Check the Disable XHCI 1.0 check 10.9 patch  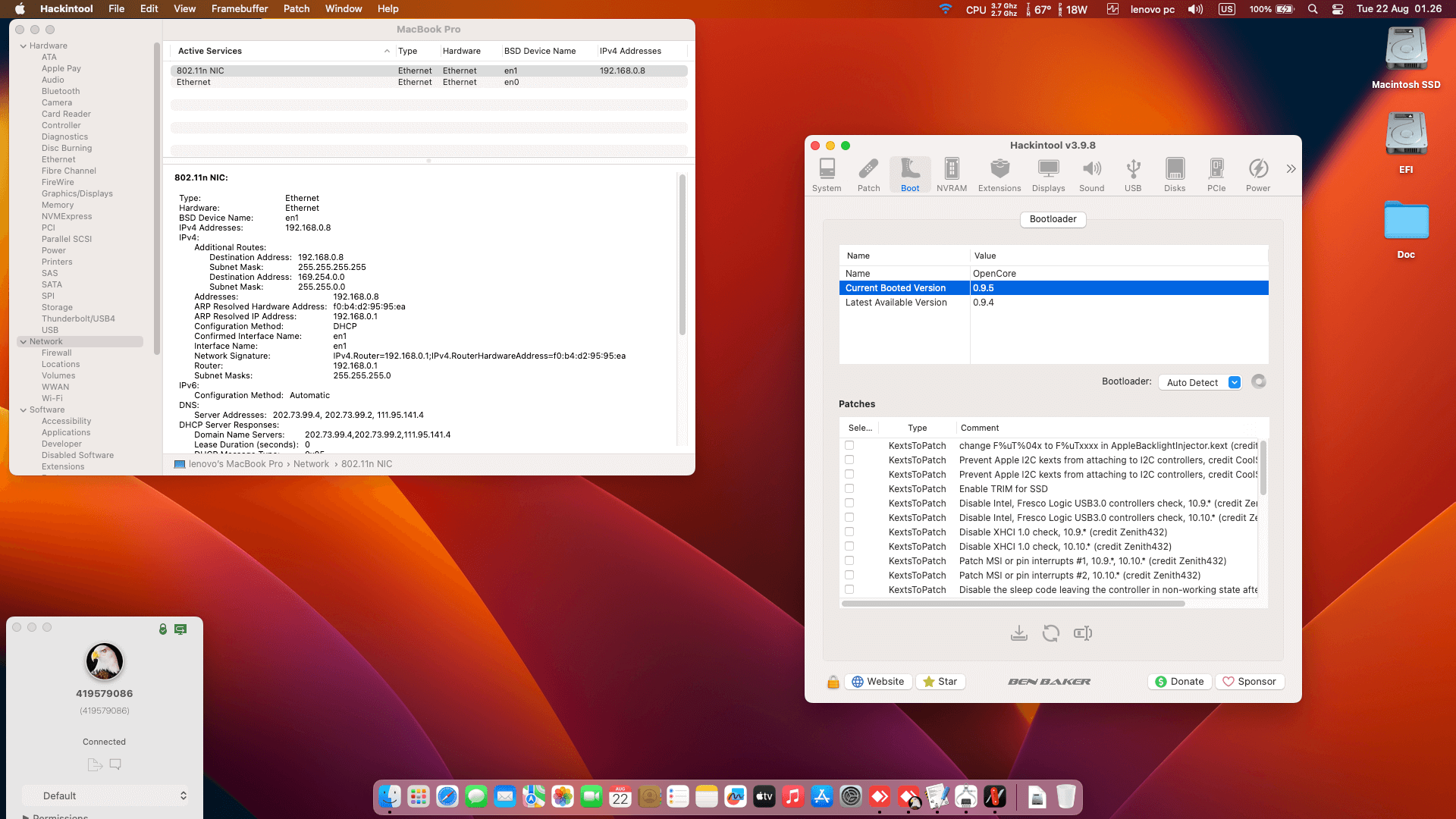point(849,532)
